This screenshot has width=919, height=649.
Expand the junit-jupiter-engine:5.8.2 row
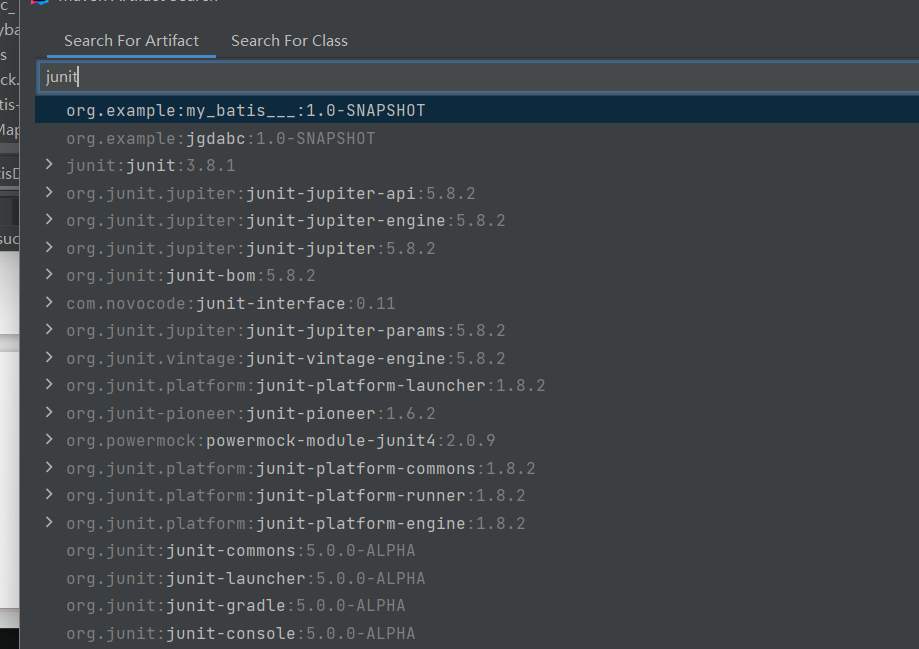click(49, 220)
